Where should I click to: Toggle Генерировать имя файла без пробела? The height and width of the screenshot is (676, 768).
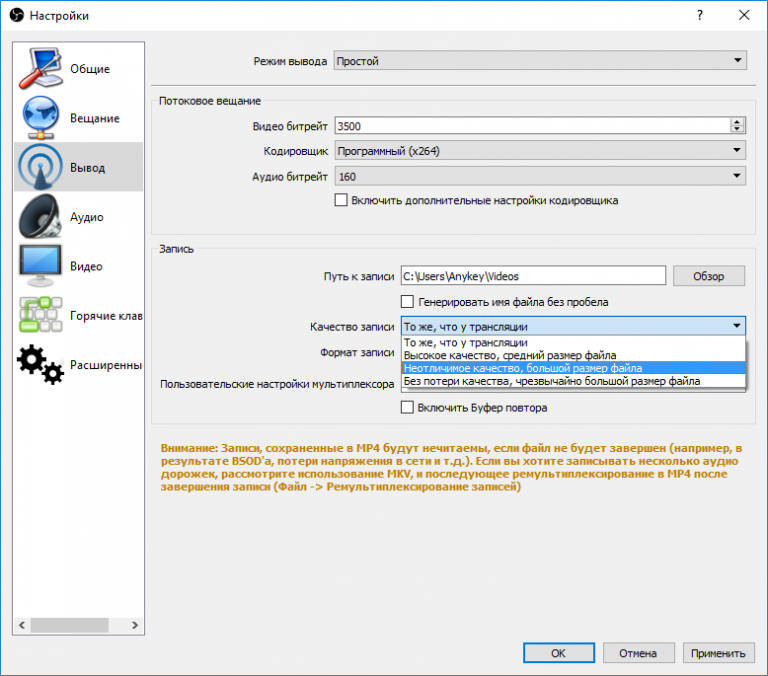[x=407, y=301]
